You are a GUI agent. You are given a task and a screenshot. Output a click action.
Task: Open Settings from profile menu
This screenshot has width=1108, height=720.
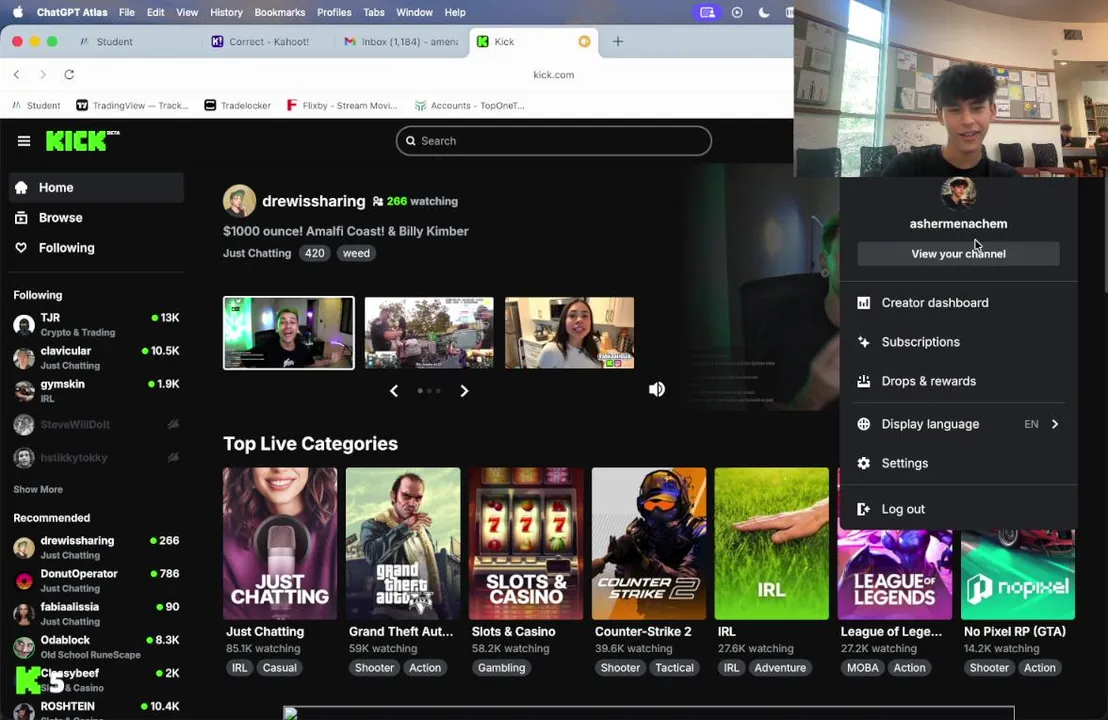point(958,464)
